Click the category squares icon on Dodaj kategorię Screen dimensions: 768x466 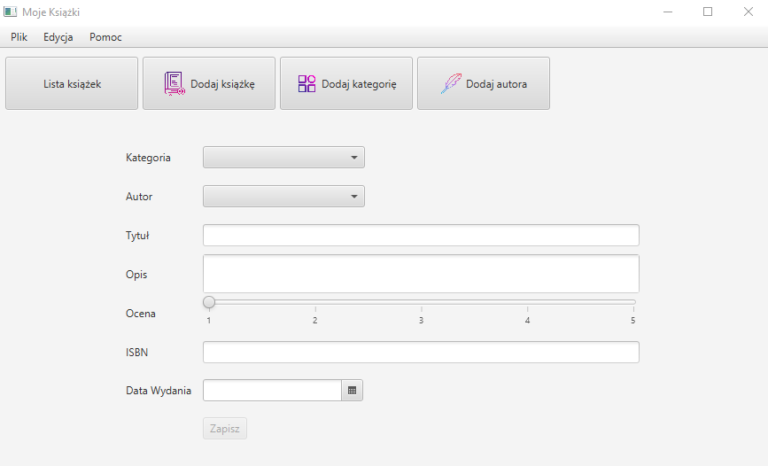307,84
